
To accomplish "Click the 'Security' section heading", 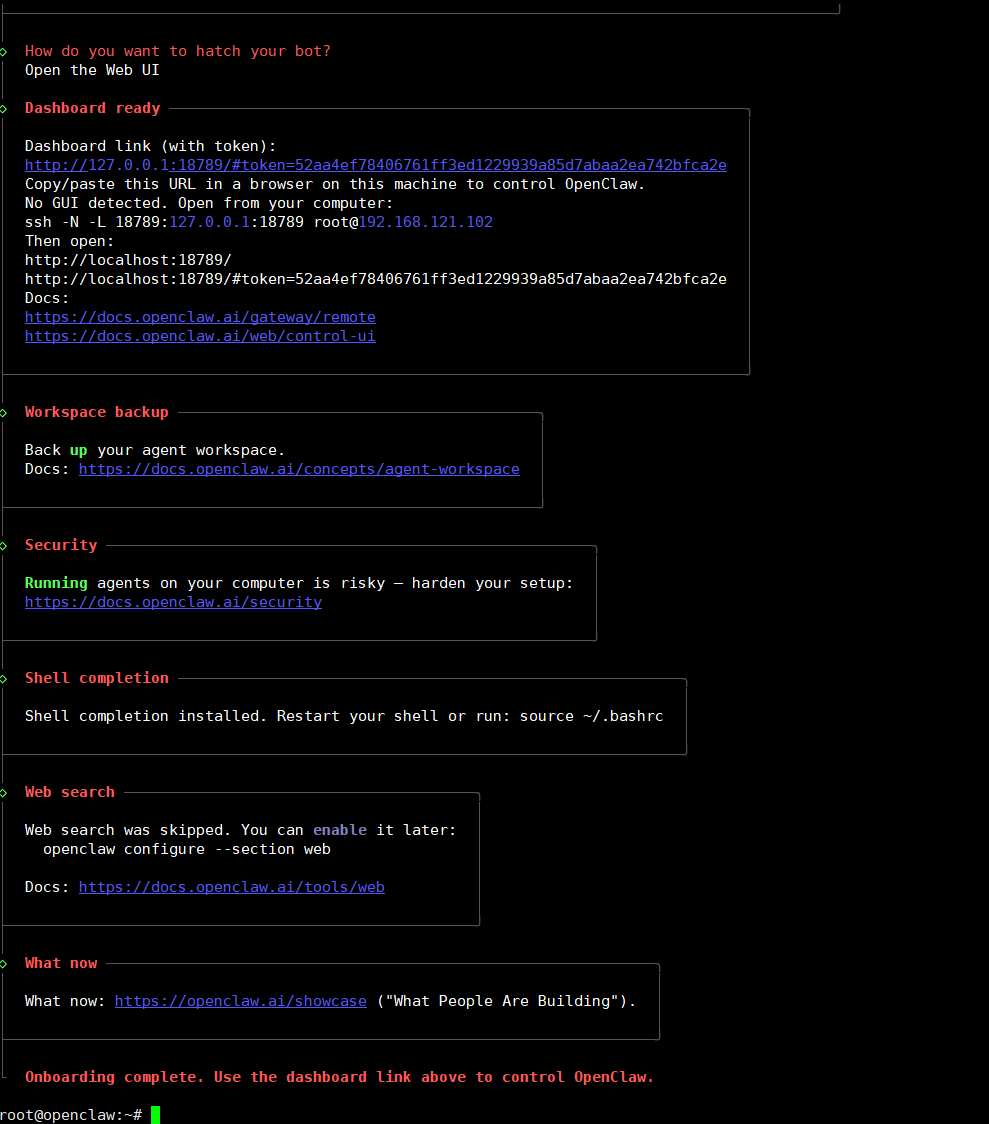I will click(x=61, y=545).
